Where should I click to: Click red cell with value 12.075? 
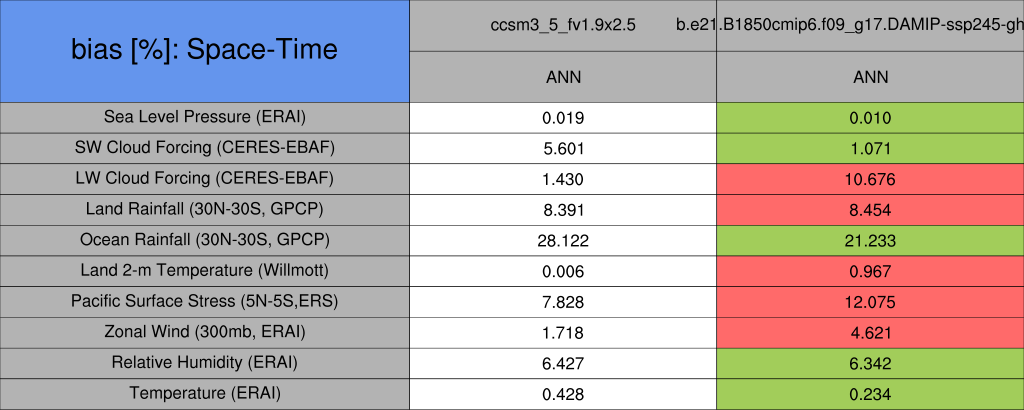[x=870, y=302]
